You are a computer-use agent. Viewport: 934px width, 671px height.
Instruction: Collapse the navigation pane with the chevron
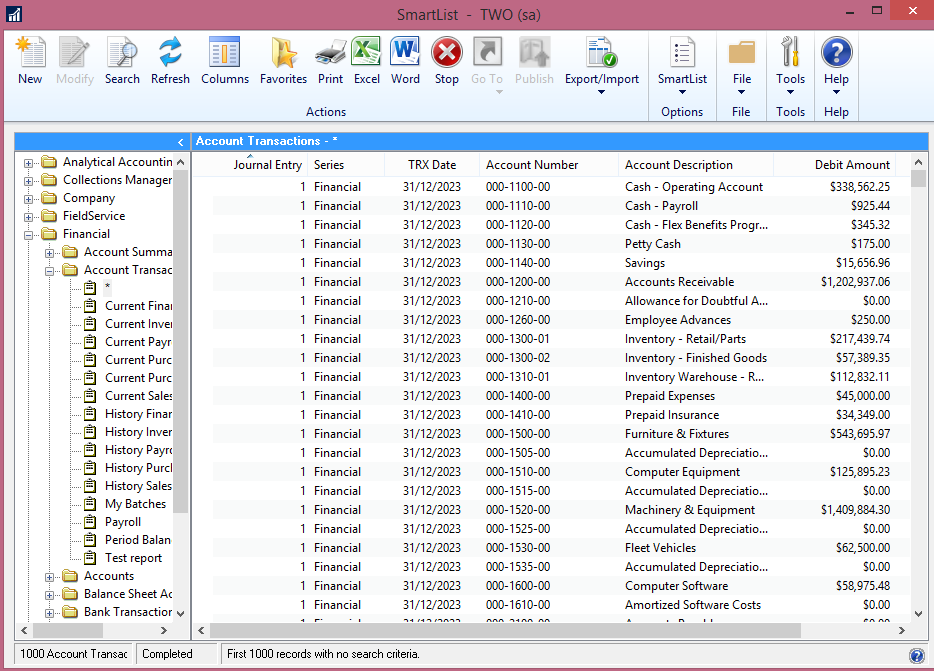point(180,142)
